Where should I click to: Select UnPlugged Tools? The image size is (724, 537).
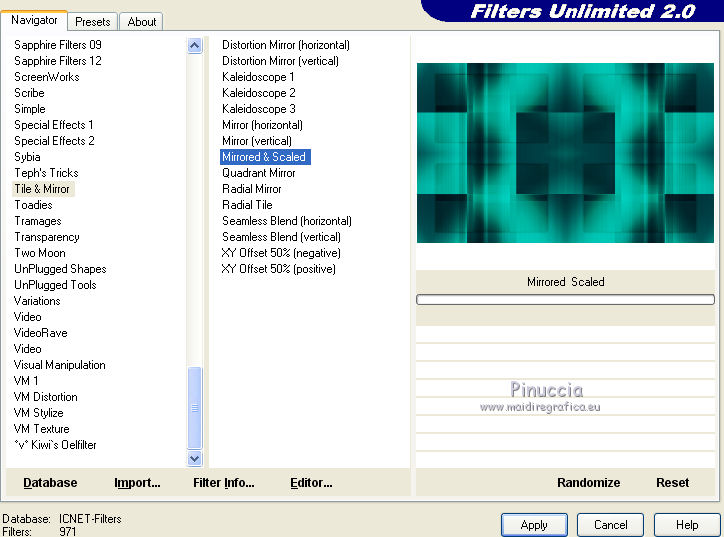[x=55, y=285]
